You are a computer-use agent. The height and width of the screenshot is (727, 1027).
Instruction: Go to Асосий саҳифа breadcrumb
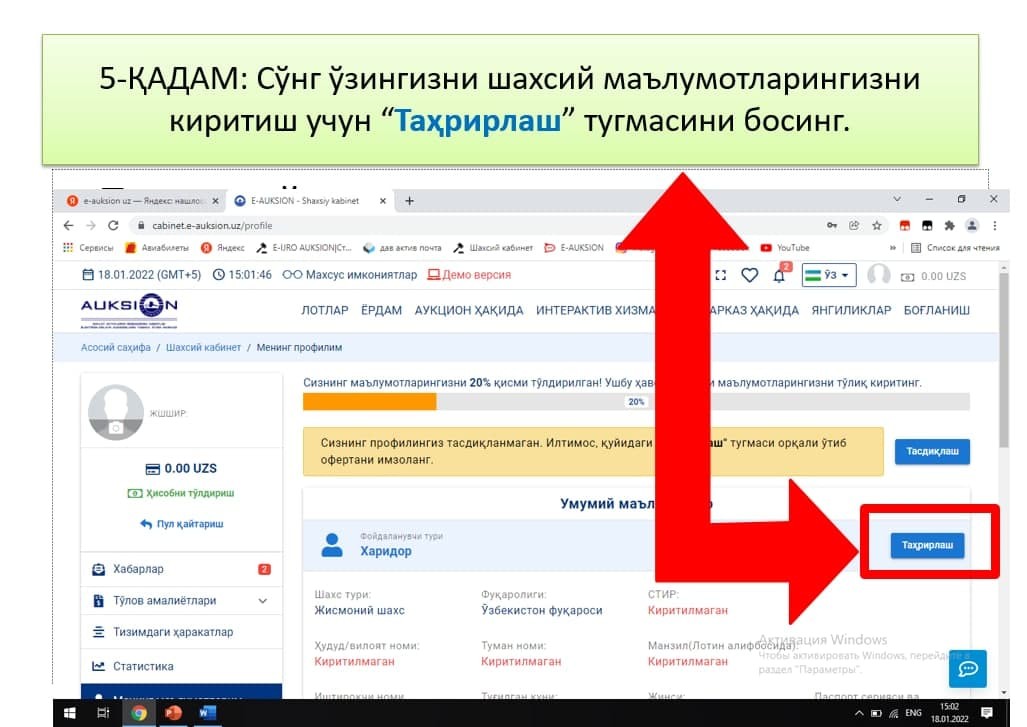click(115, 348)
